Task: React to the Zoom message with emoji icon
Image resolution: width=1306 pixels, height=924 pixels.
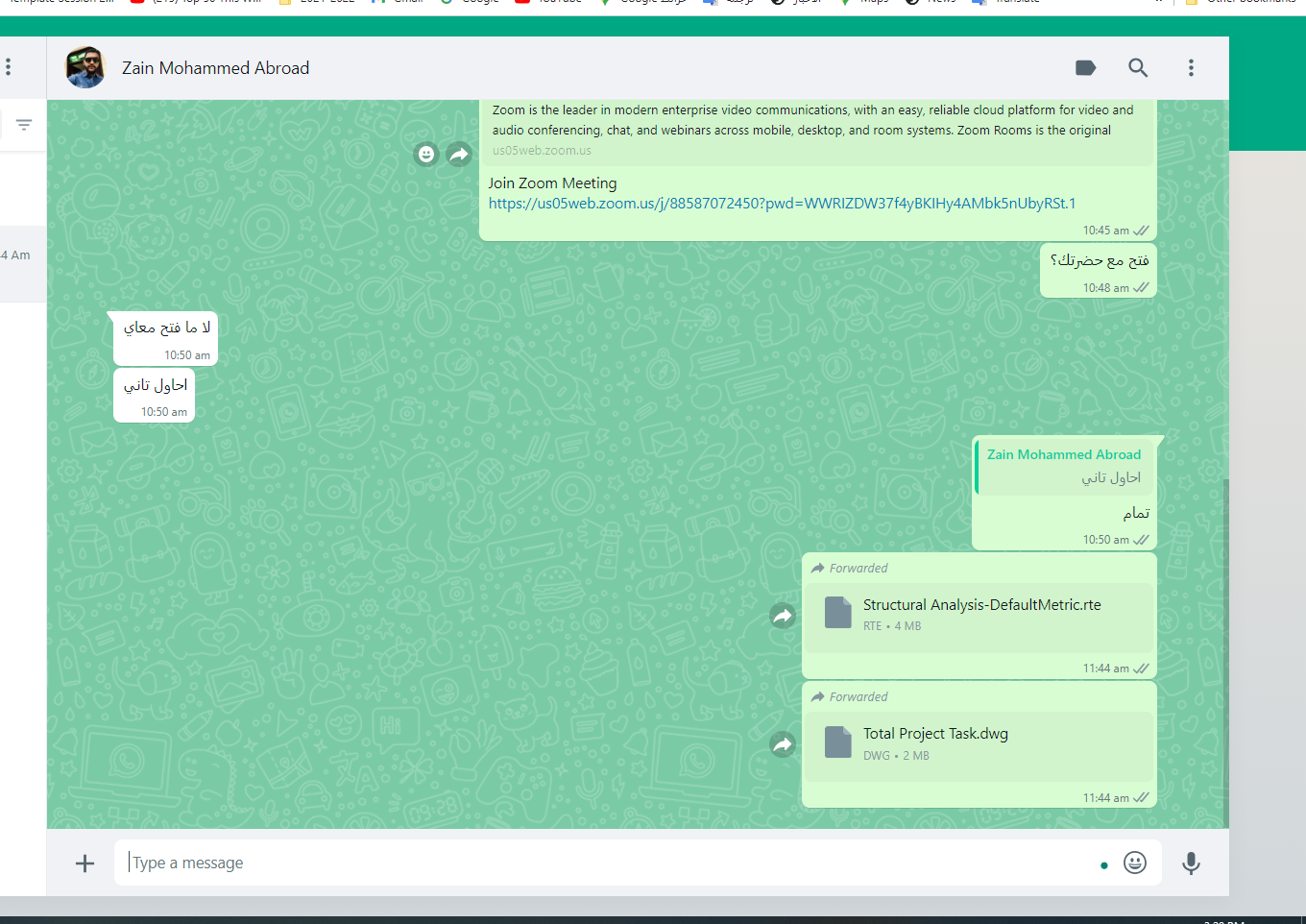Action: click(426, 154)
